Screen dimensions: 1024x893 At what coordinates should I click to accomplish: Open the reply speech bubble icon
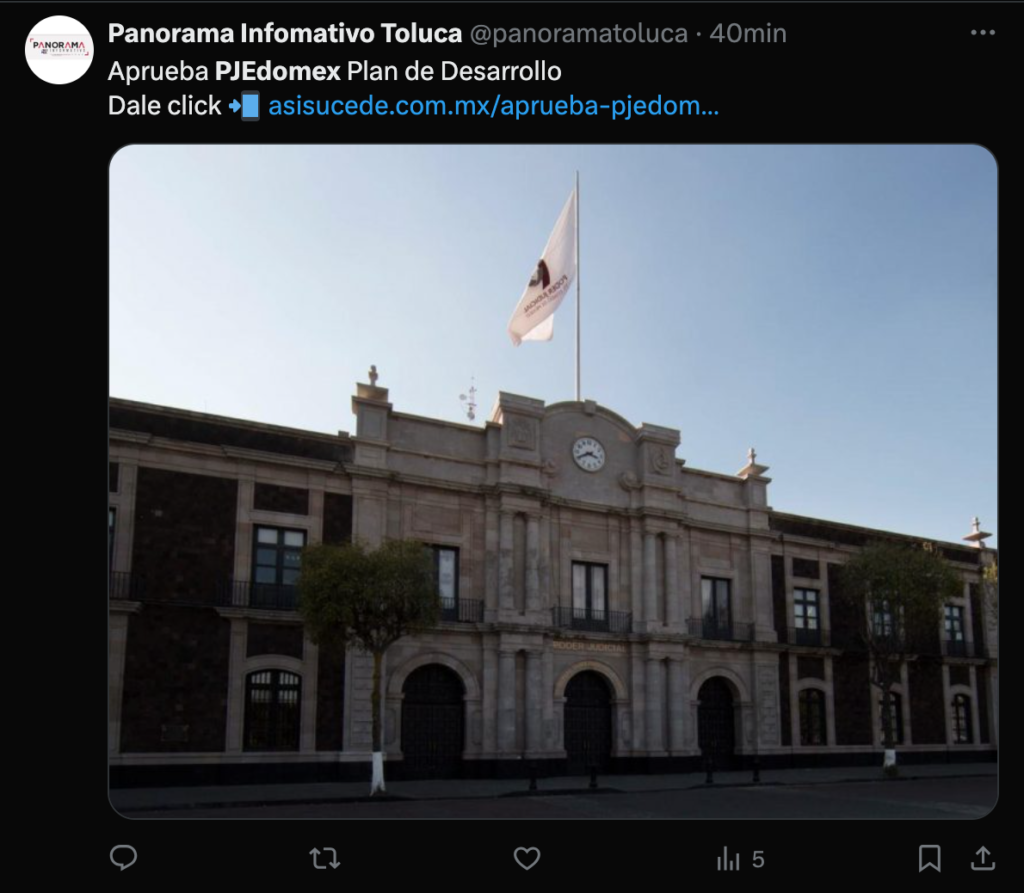(123, 858)
